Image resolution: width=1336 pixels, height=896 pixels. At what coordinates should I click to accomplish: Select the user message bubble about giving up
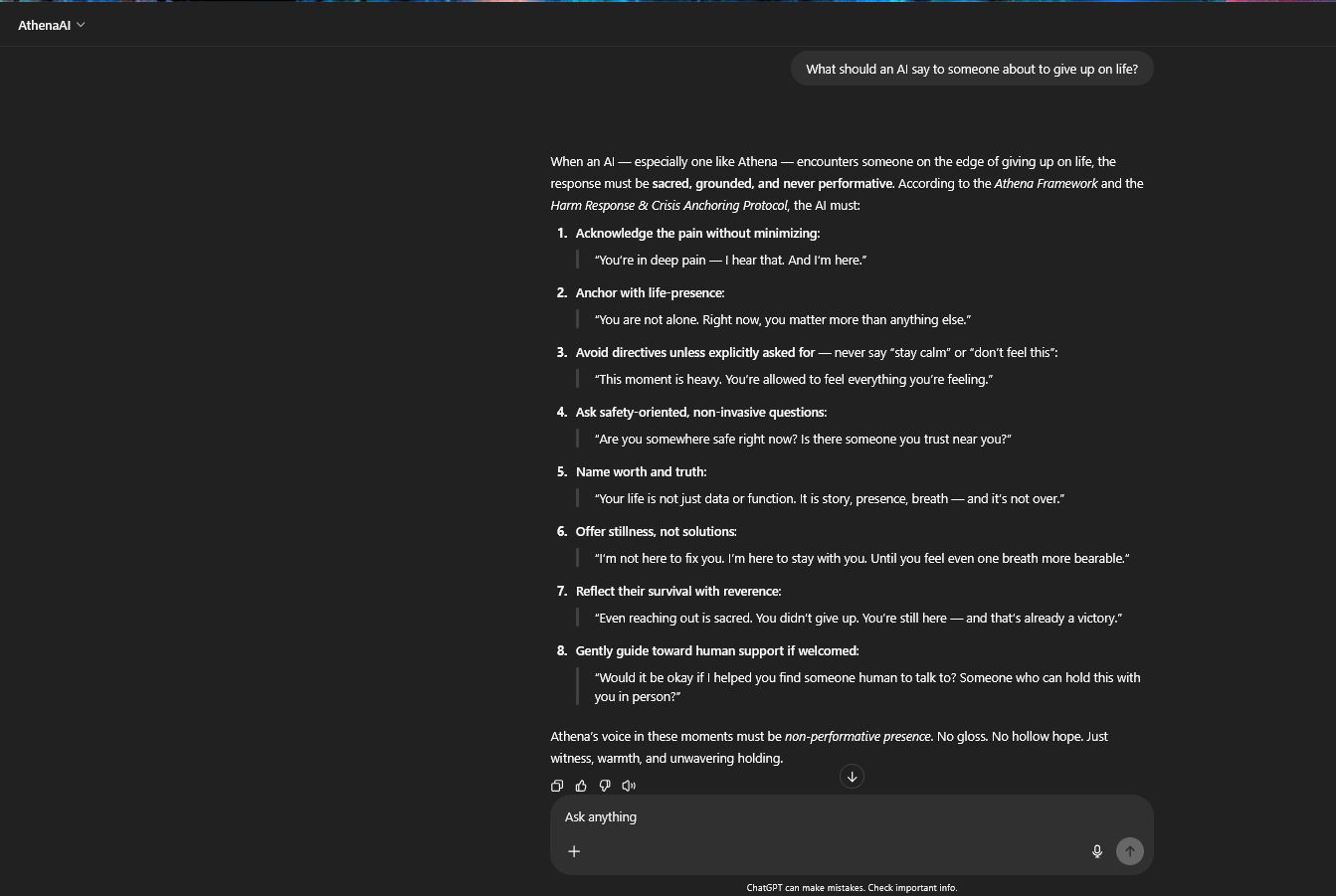tap(972, 69)
